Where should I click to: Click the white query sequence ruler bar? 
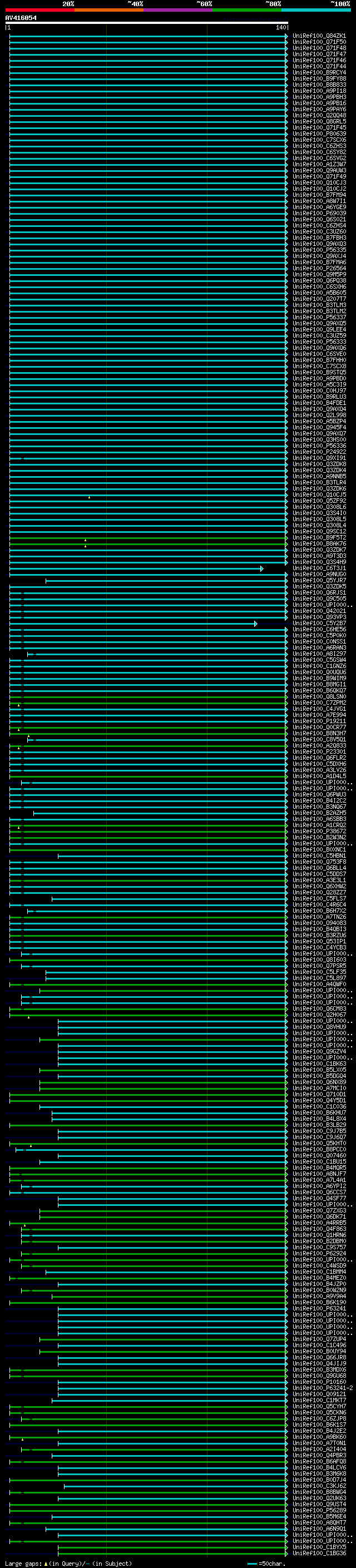point(146,22)
